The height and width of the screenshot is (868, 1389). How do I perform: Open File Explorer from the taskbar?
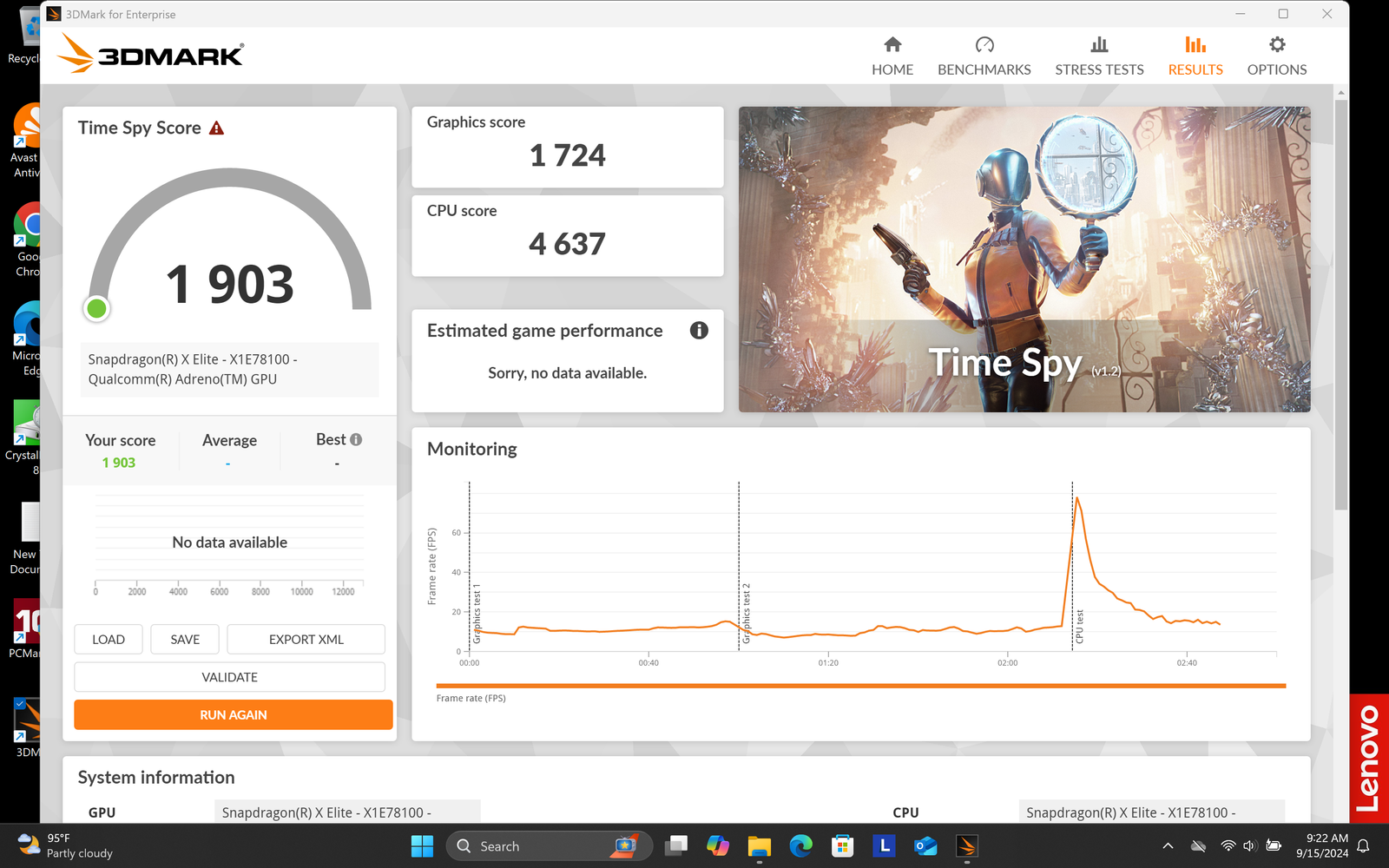click(x=759, y=846)
